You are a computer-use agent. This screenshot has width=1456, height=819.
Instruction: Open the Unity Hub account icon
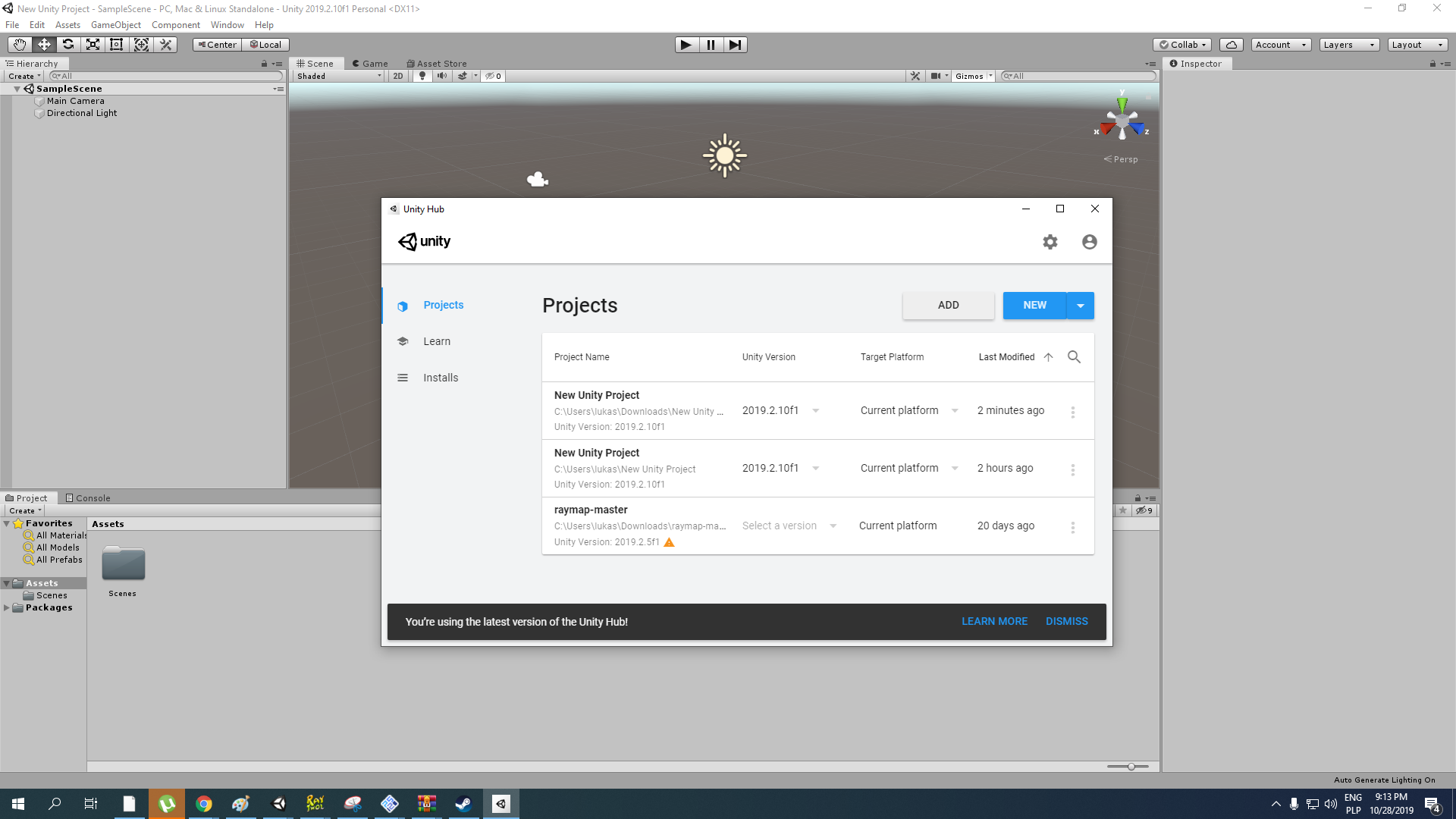tap(1089, 242)
